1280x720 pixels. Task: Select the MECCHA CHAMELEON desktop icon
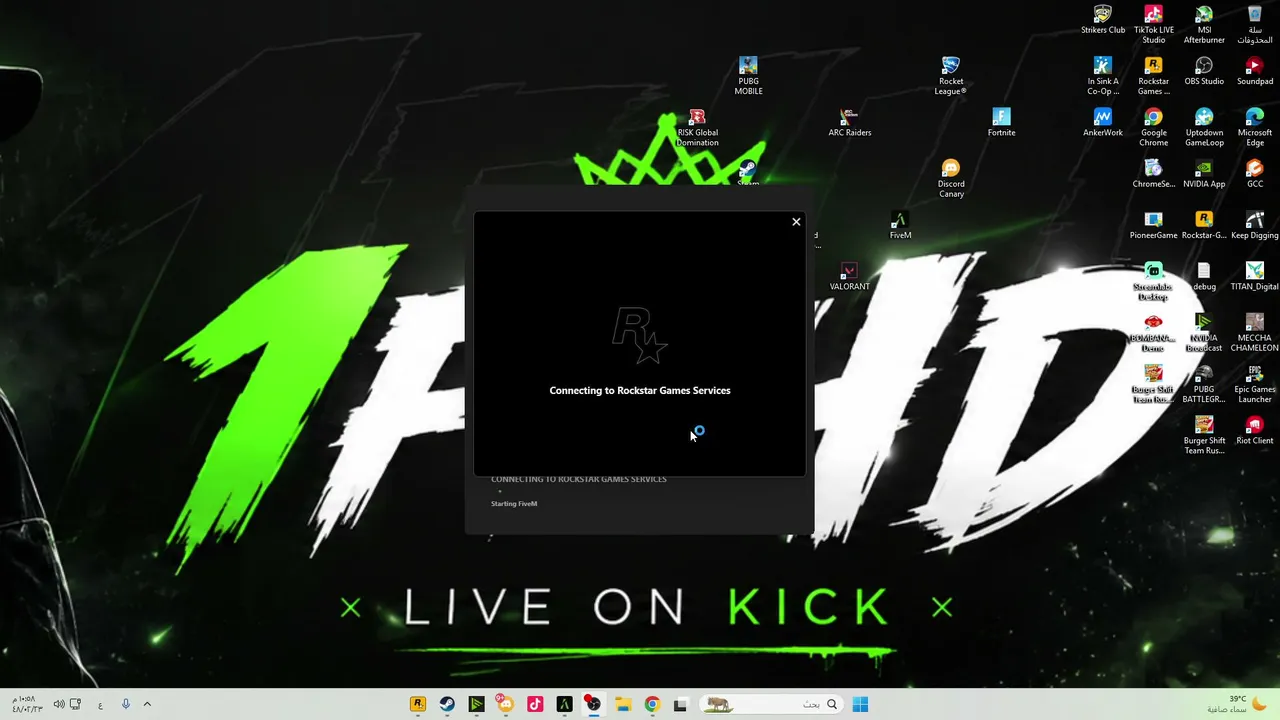tap(1255, 333)
